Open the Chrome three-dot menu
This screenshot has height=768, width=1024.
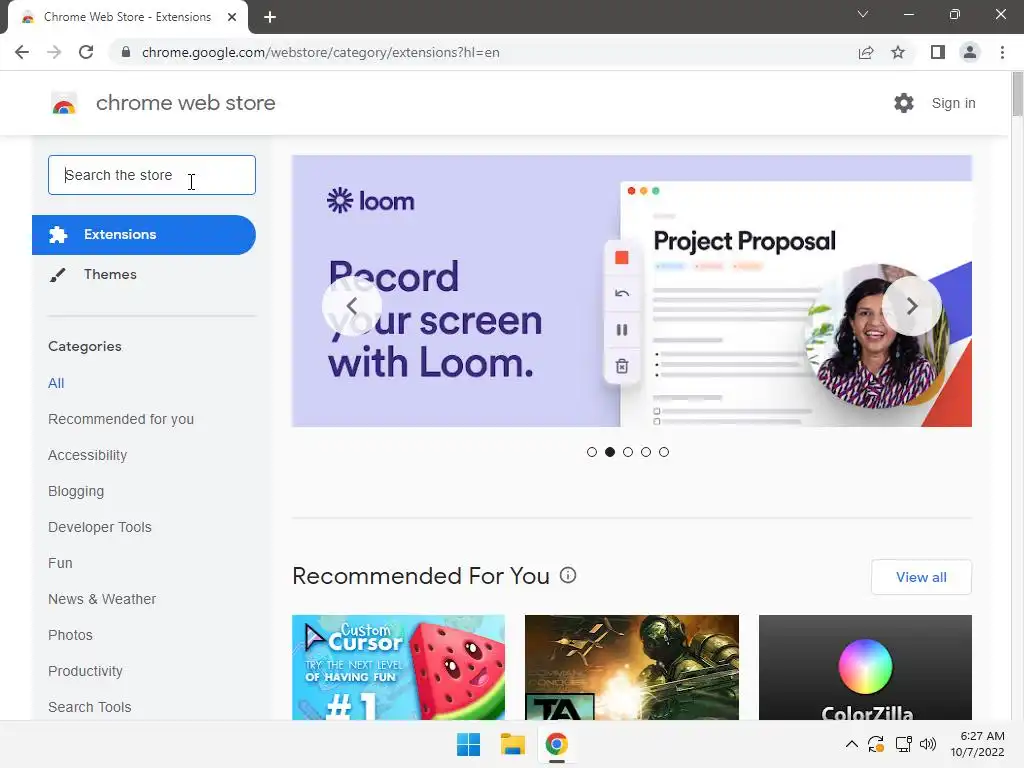1002,52
